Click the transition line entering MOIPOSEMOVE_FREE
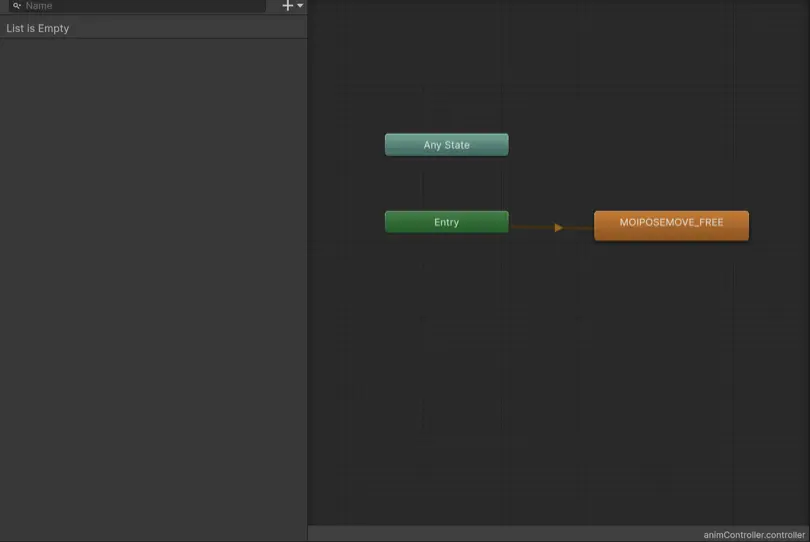This screenshot has width=810, height=542. [x=580, y=228]
